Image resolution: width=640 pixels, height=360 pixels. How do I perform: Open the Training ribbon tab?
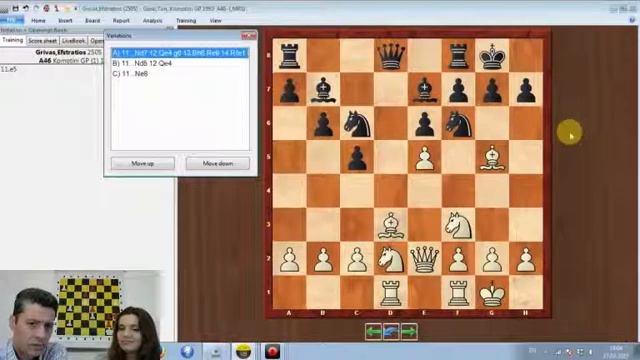point(186,20)
